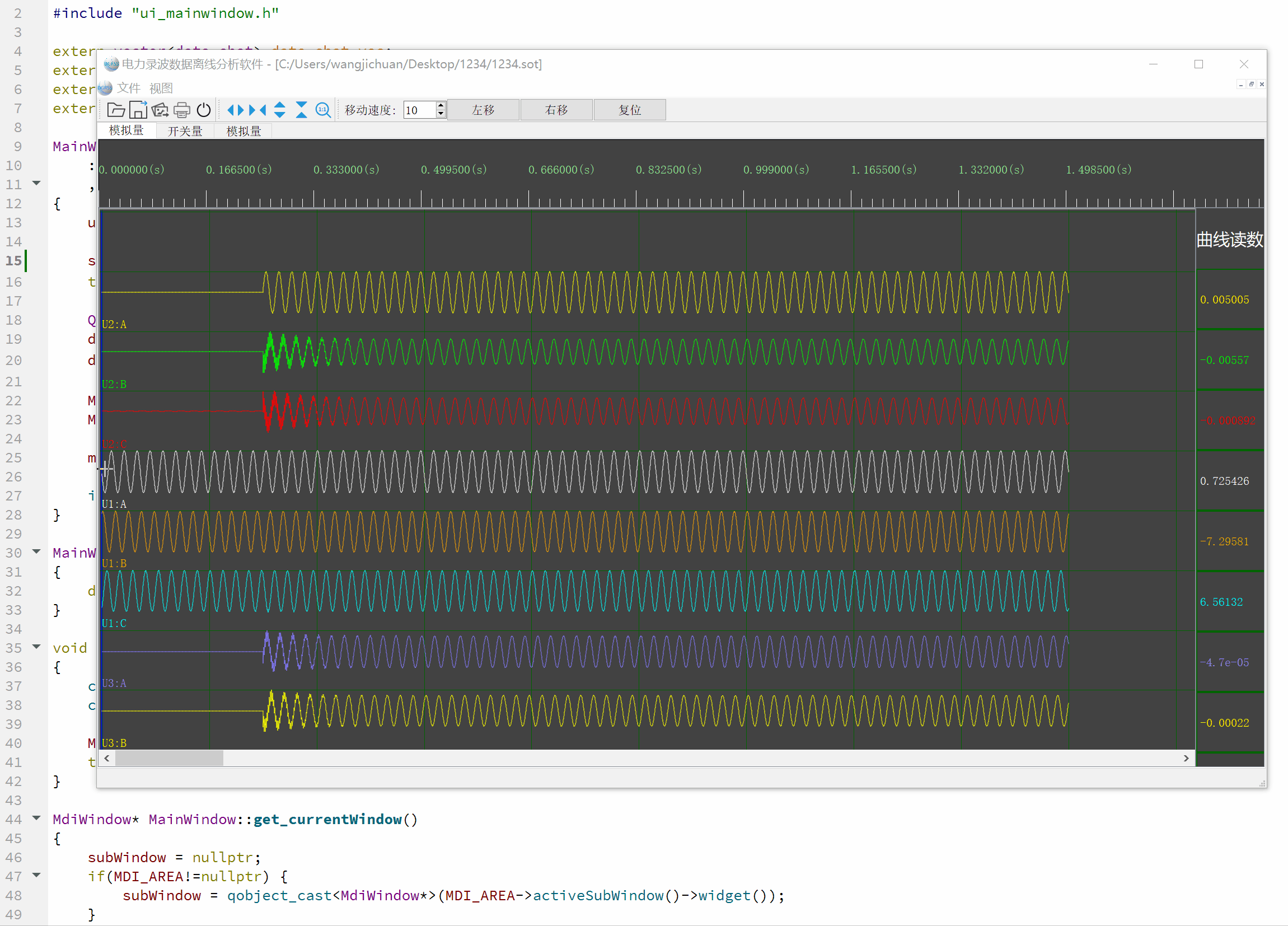
Task: Increase 移动速度 with spinbox up arrow
Action: click(441, 106)
